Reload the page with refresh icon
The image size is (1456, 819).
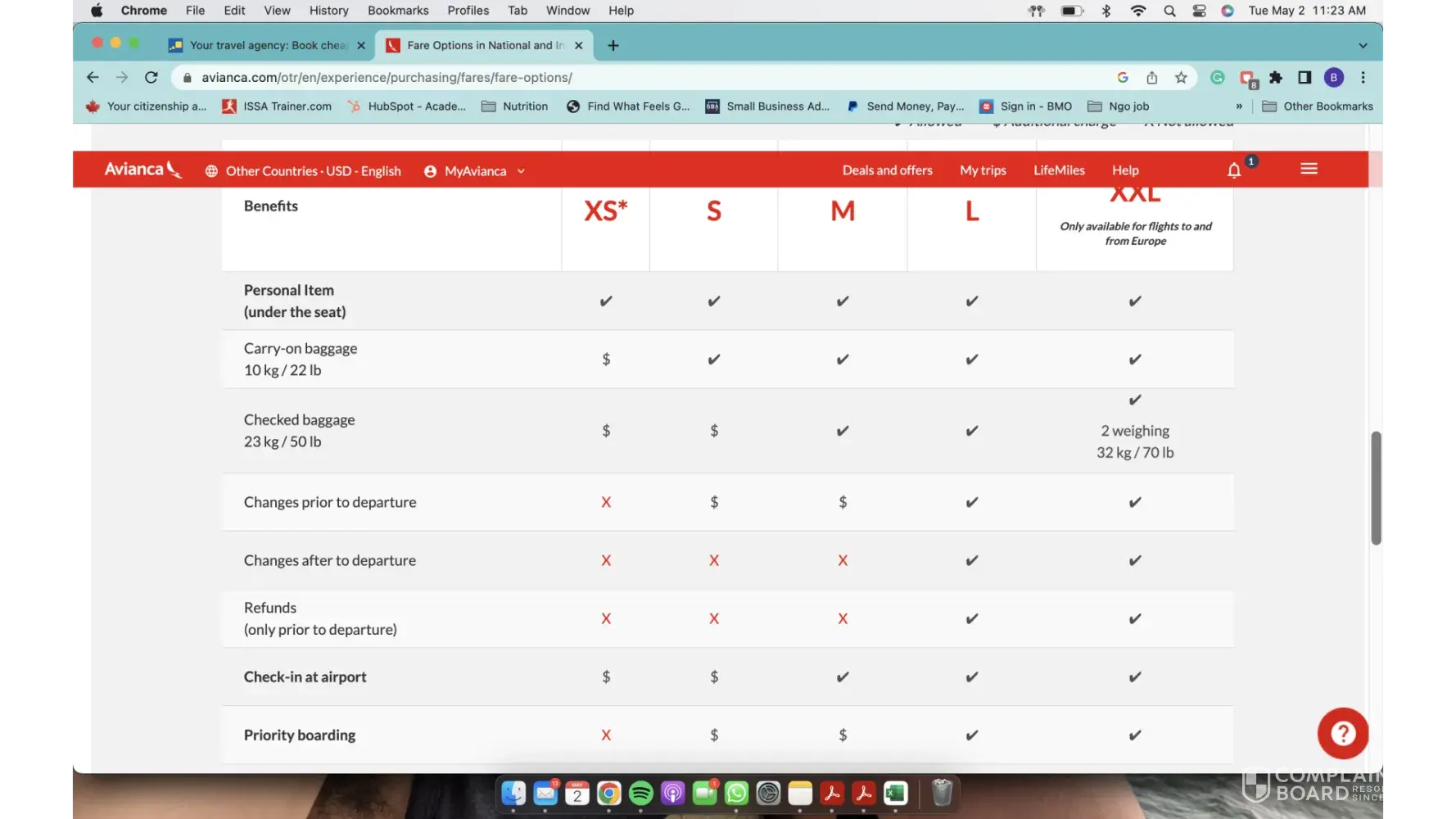tap(151, 78)
